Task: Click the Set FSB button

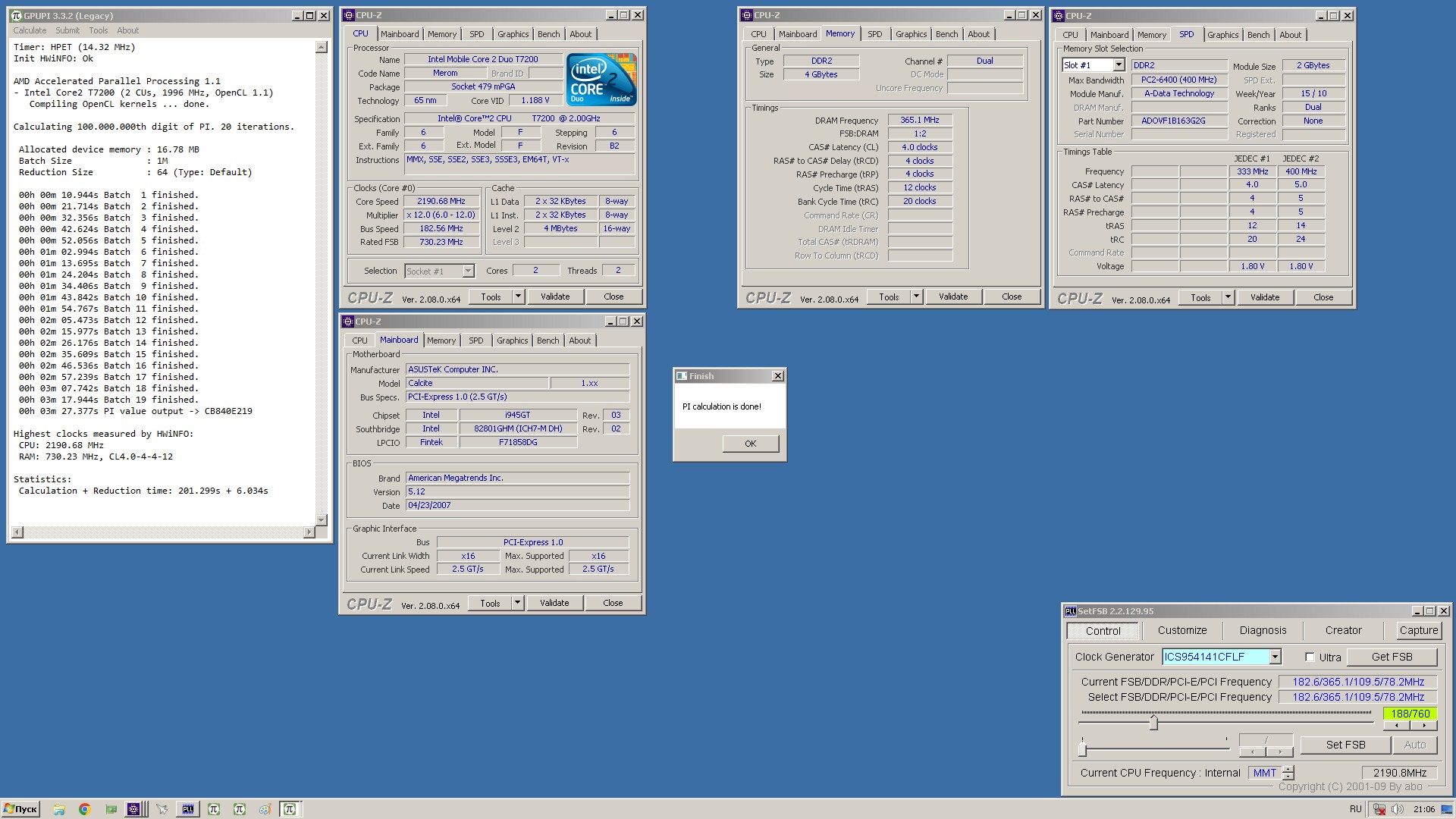Action: coord(1345,745)
